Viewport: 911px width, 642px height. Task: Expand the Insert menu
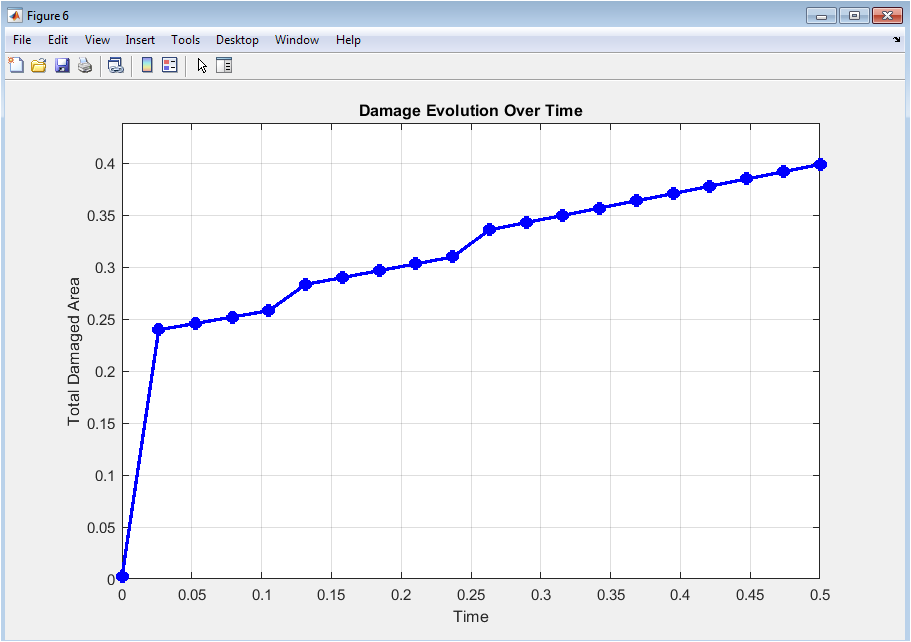coord(140,40)
